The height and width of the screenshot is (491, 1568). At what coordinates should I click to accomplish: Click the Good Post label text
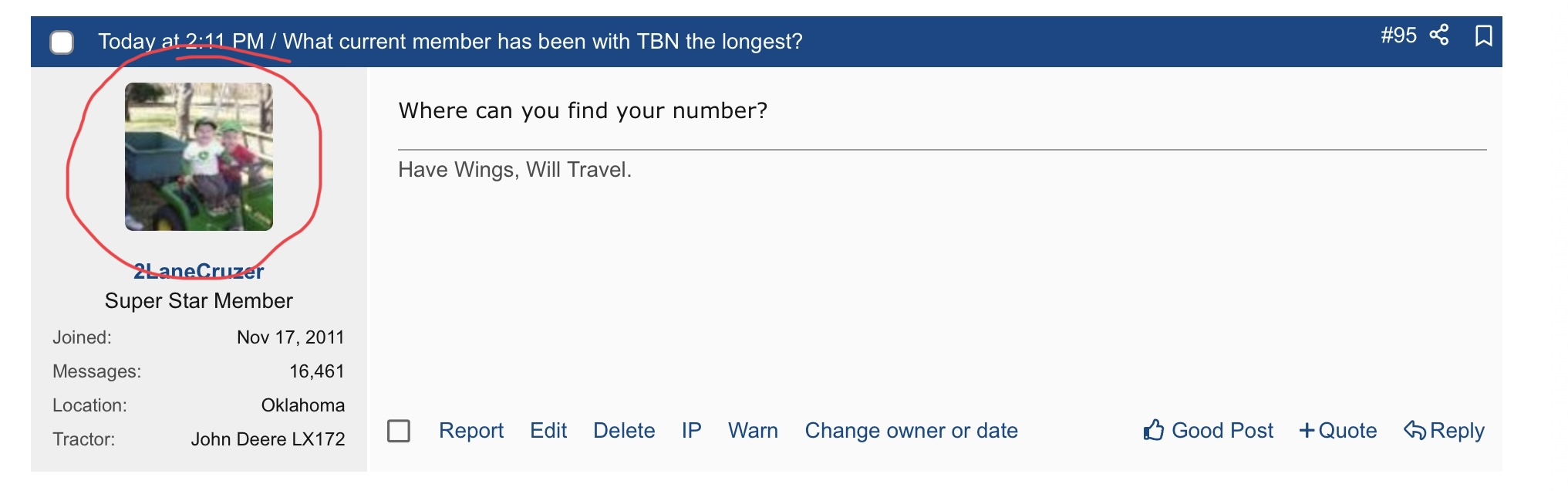coord(1222,431)
